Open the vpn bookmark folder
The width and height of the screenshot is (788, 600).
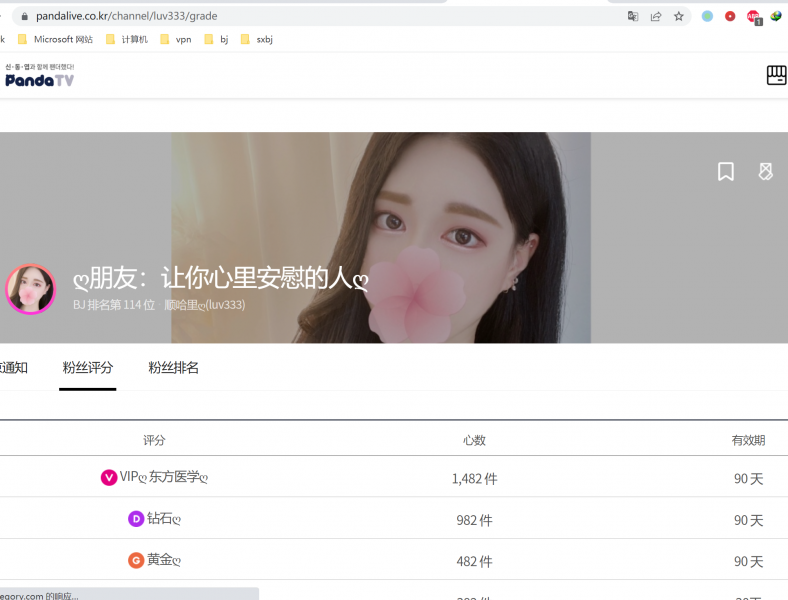point(176,40)
